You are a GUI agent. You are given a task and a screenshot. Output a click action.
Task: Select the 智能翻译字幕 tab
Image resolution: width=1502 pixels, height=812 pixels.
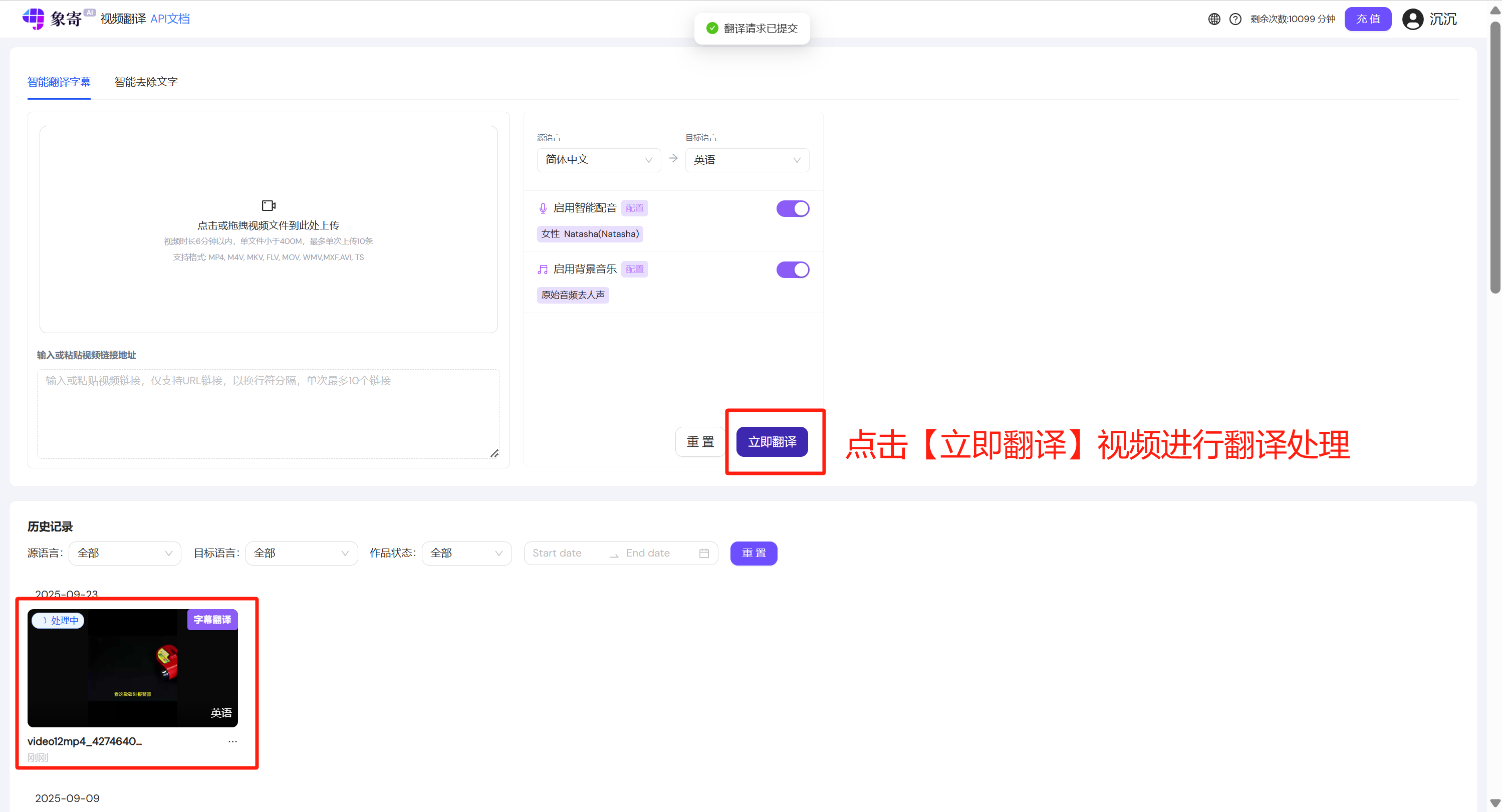pos(59,82)
